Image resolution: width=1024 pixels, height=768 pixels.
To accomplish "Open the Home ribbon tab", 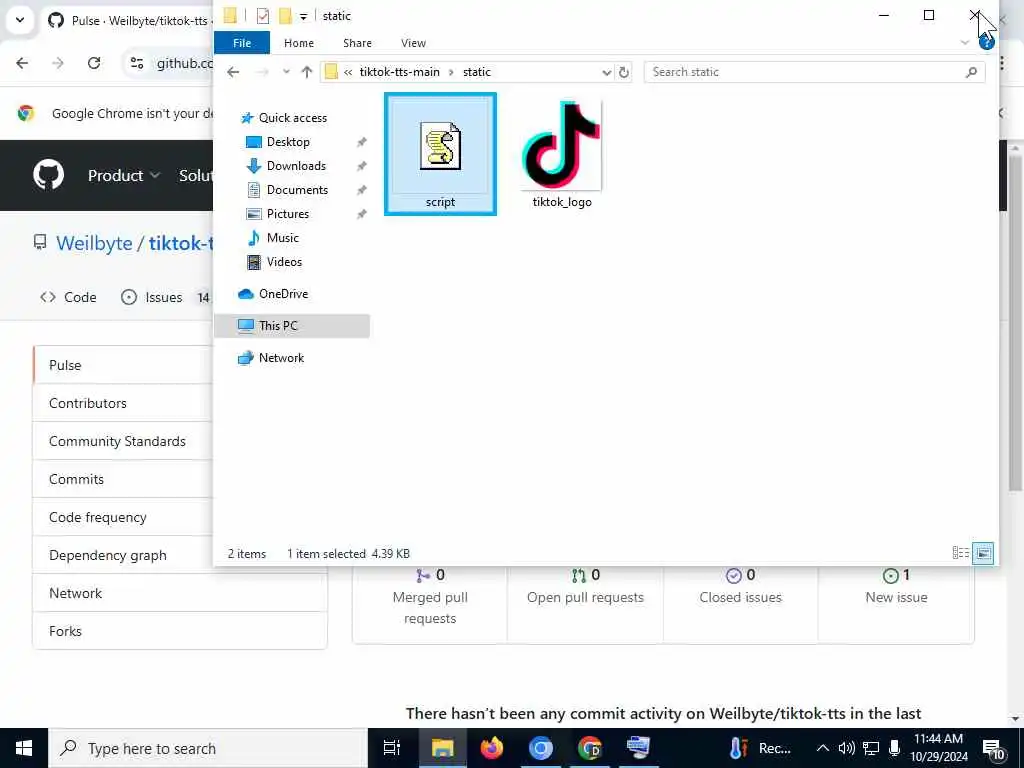I will pyautogui.click(x=298, y=43).
